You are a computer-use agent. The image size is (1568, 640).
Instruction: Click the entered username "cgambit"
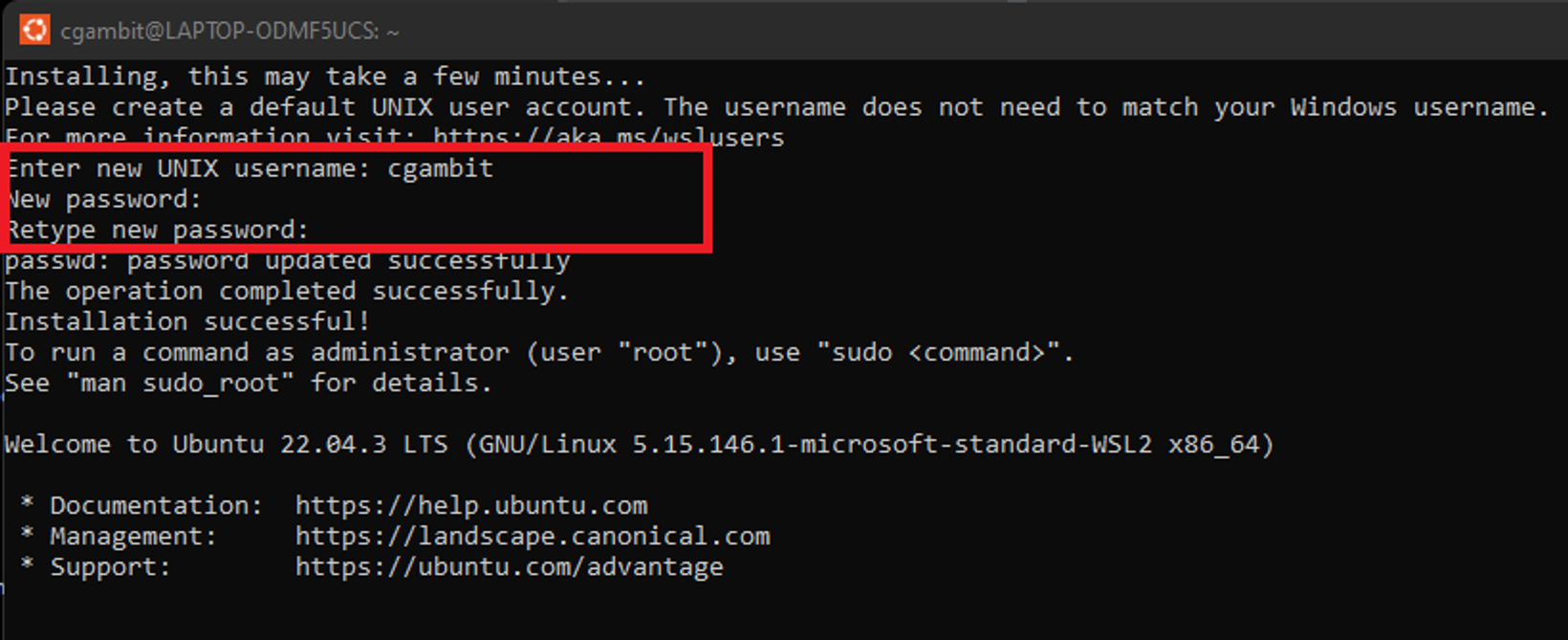440,168
